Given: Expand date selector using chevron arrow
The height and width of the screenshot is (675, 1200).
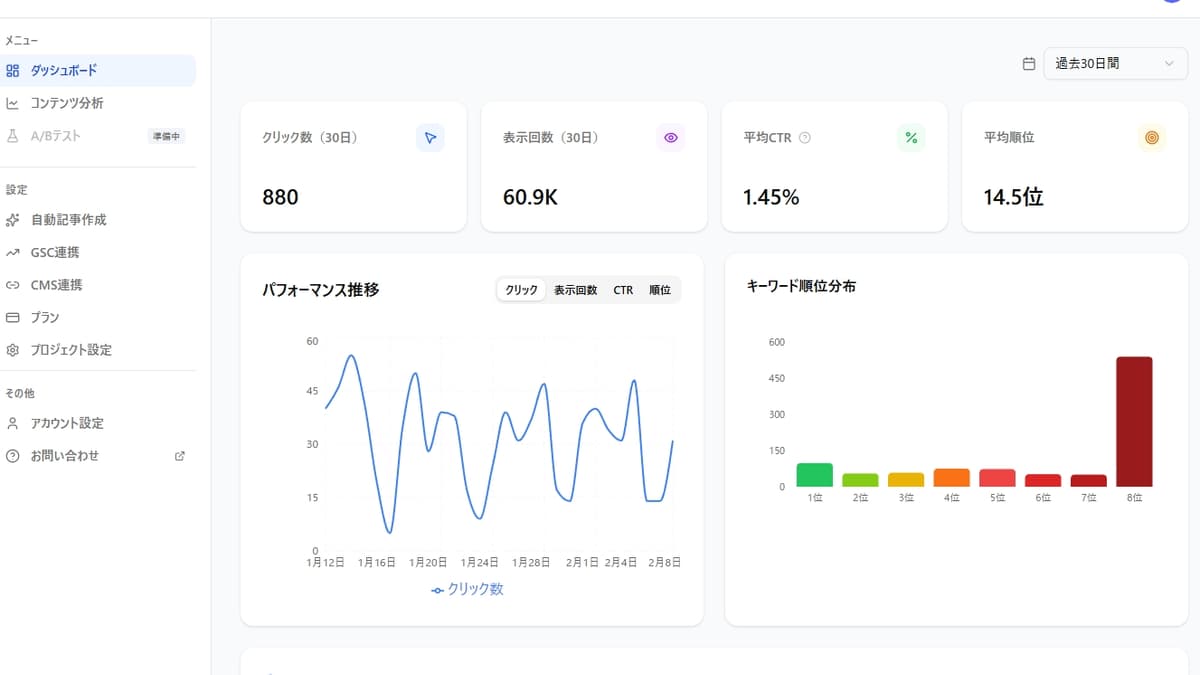Looking at the screenshot, I should coord(1169,64).
